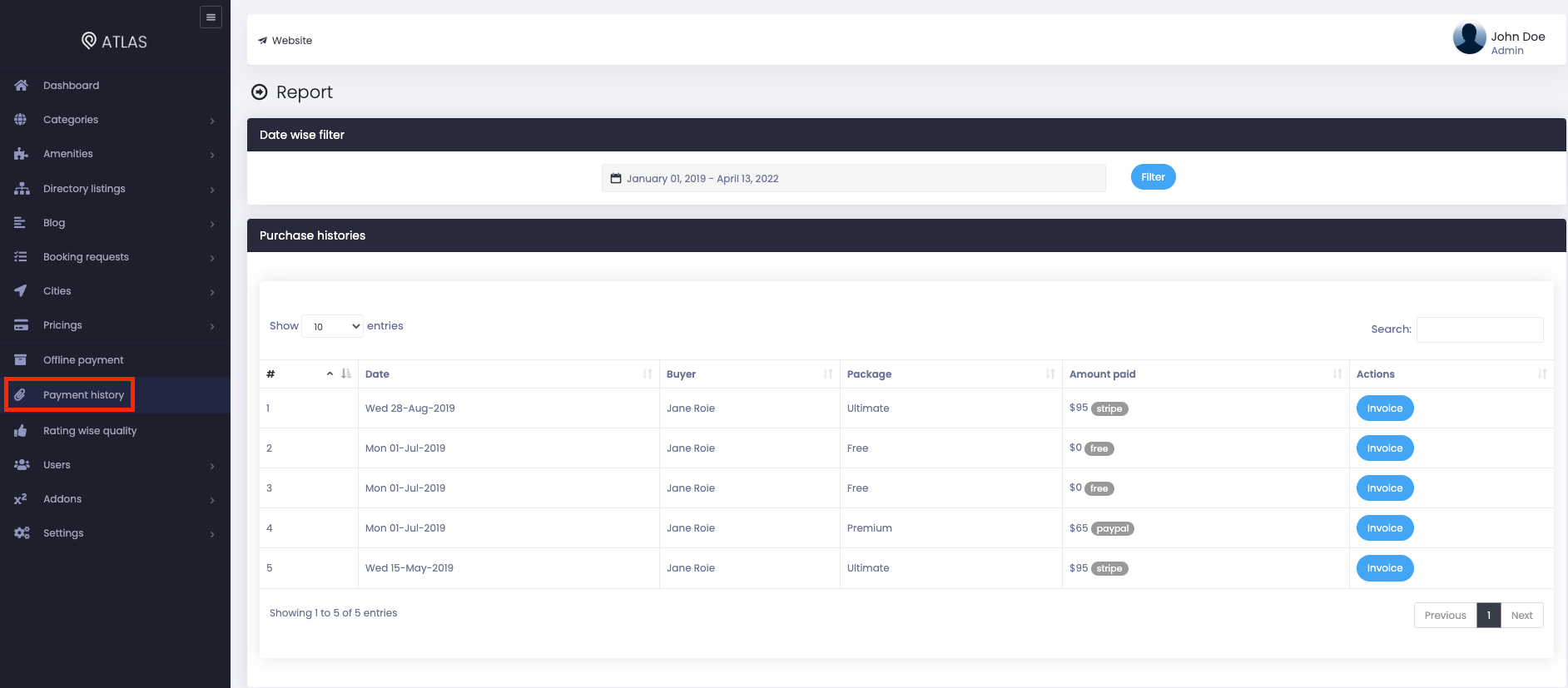Expand the Blog submenu chevron
This screenshot has height=688, width=1568.
[x=212, y=224]
